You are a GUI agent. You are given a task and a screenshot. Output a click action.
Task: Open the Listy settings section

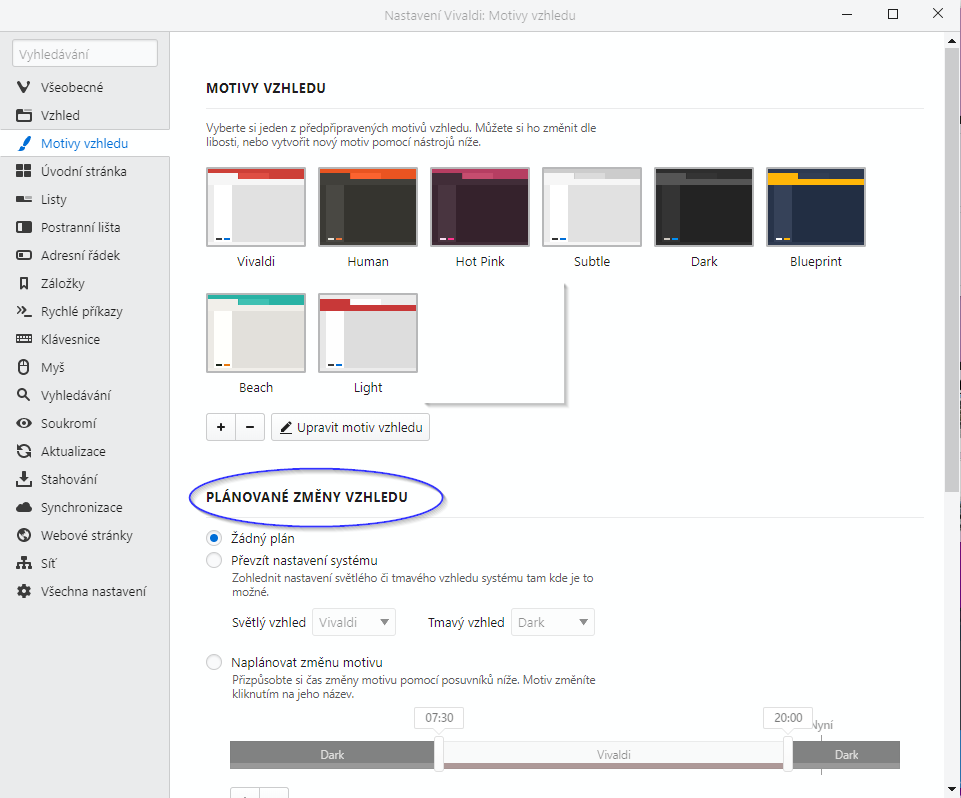click(x=85, y=199)
